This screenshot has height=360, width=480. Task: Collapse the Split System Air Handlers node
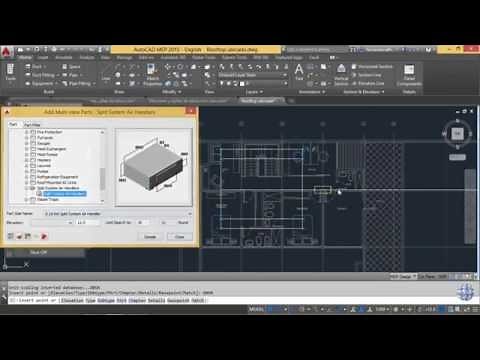point(27,188)
